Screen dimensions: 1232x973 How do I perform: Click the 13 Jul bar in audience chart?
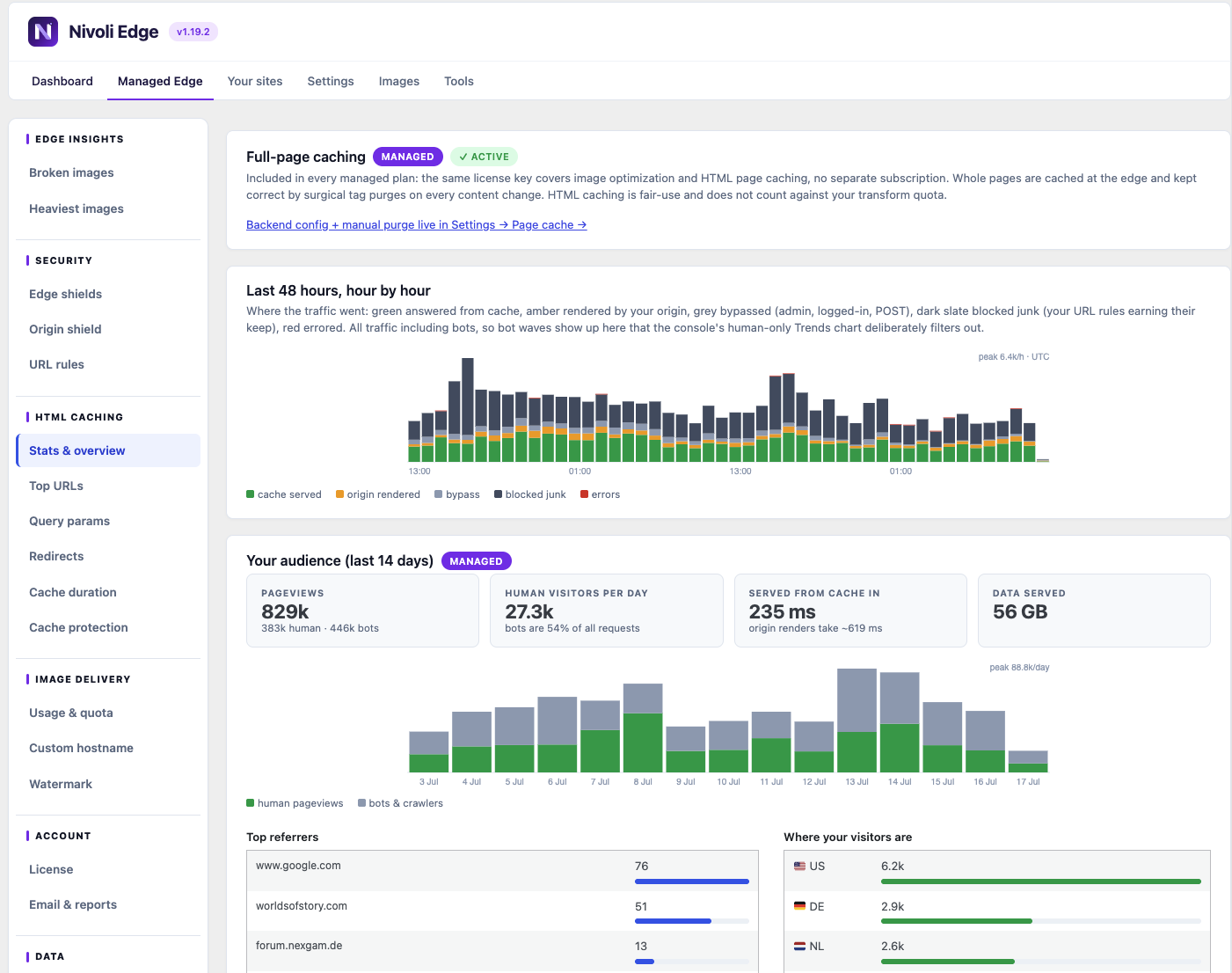857,721
